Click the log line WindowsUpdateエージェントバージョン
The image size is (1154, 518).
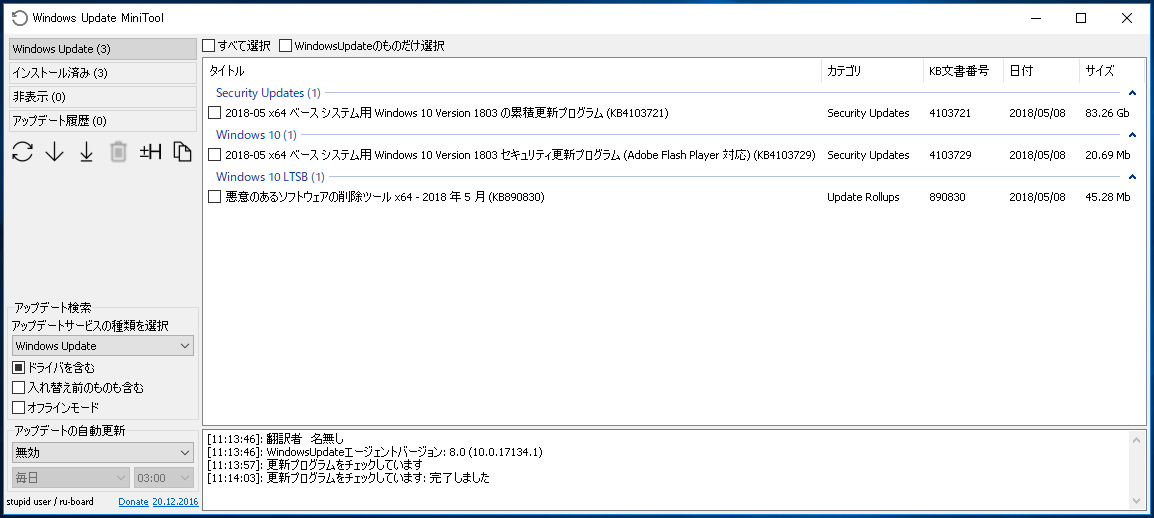click(x=375, y=452)
